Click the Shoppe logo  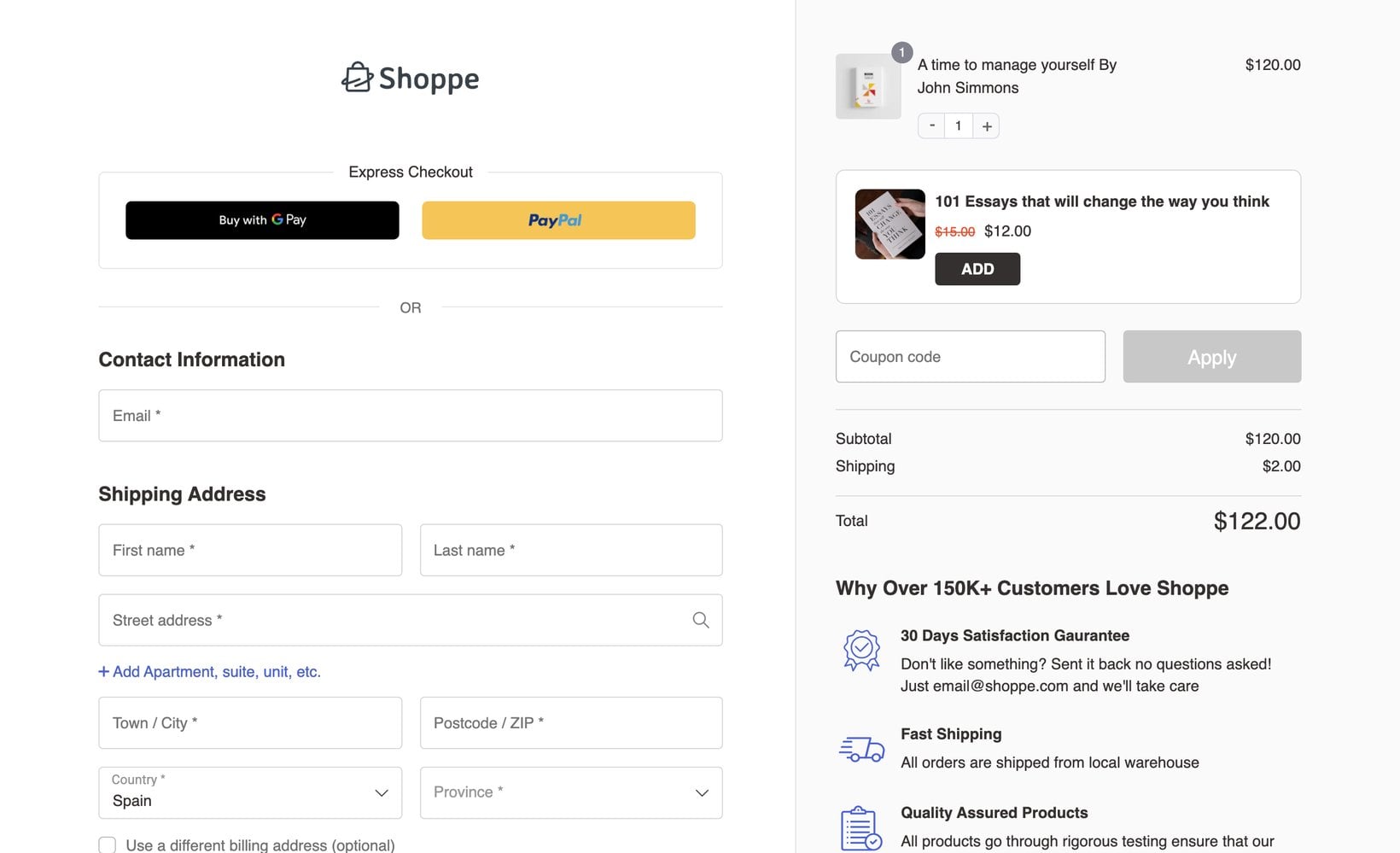410,78
